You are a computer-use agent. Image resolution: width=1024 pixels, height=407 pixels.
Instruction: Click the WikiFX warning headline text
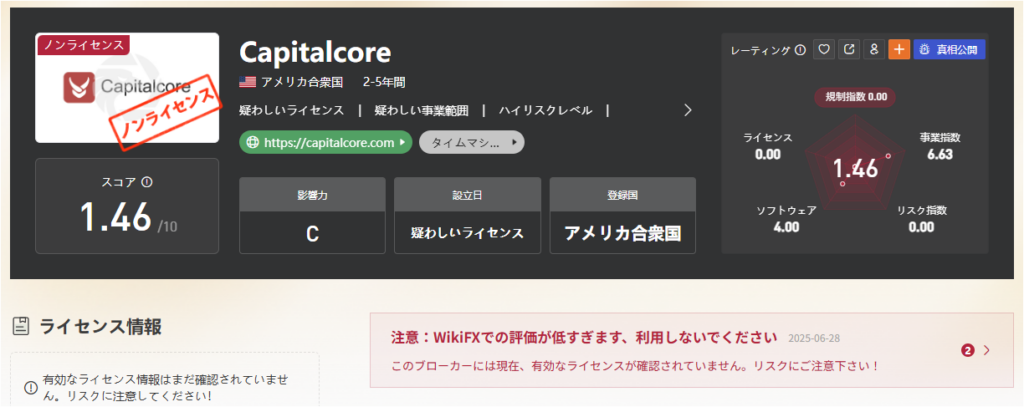tap(584, 337)
